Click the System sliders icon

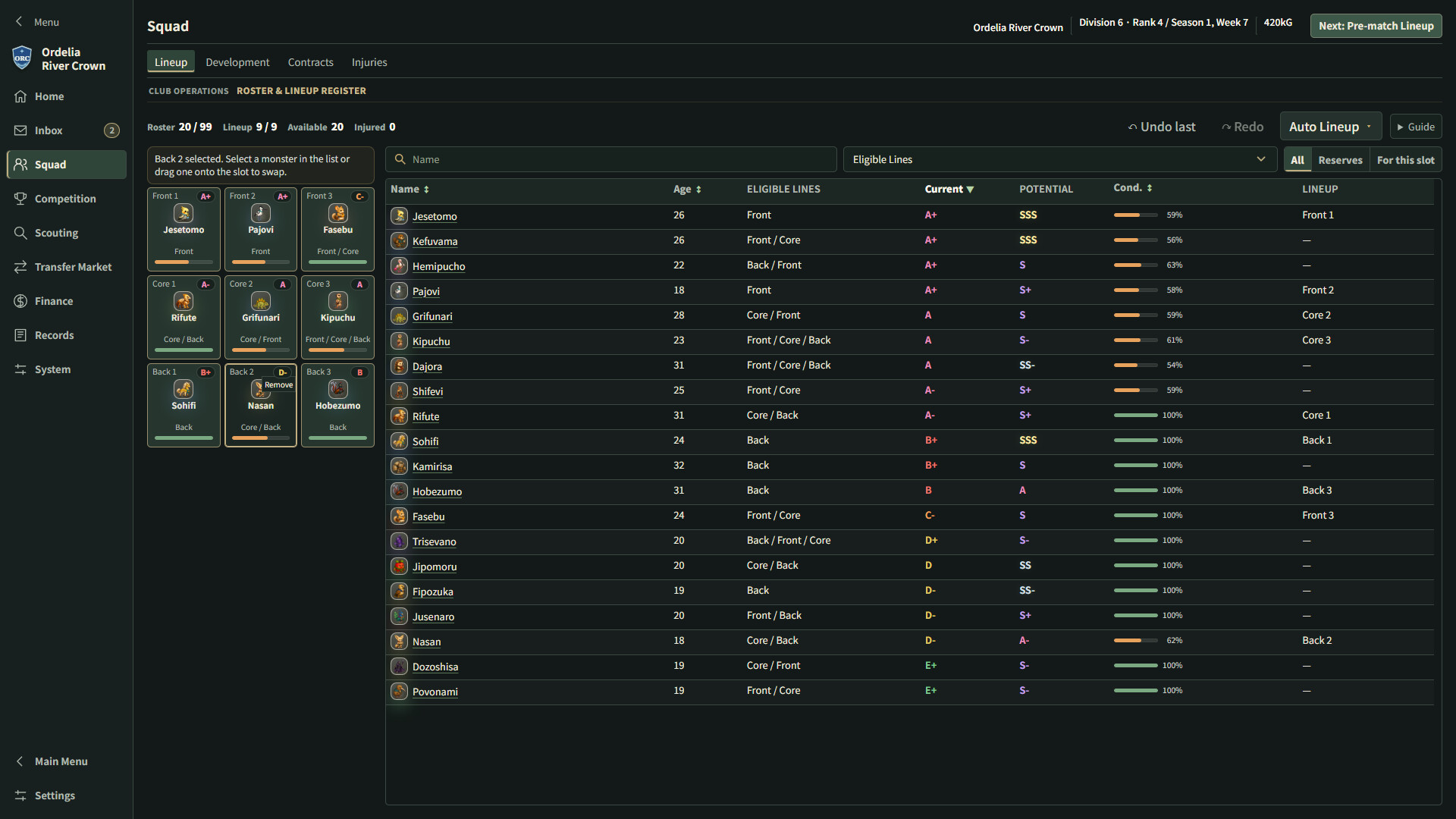[20, 369]
